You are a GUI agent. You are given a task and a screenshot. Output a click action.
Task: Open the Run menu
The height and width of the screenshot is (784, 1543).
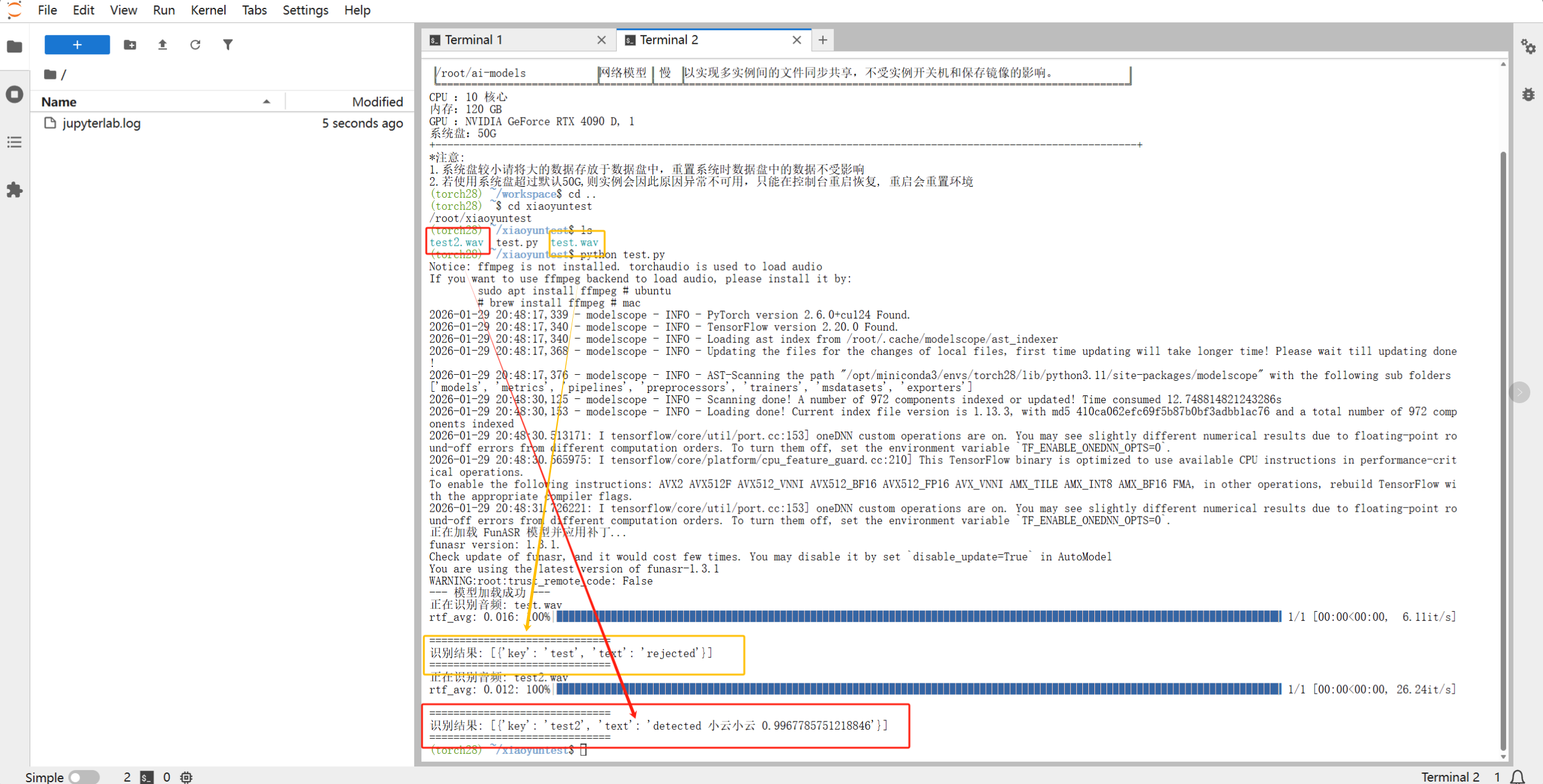coord(163,10)
